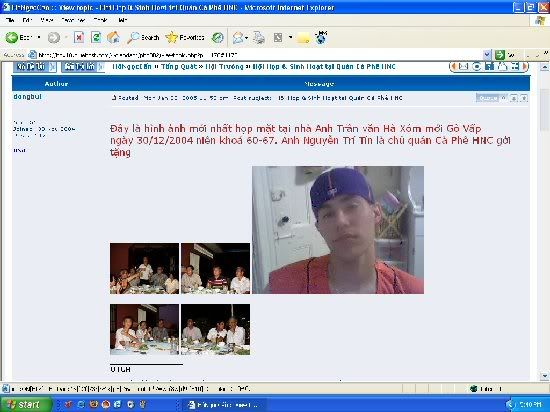Open the Home page via the house icon
Viewport: 550px width, 412px height.
coord(113,37)
